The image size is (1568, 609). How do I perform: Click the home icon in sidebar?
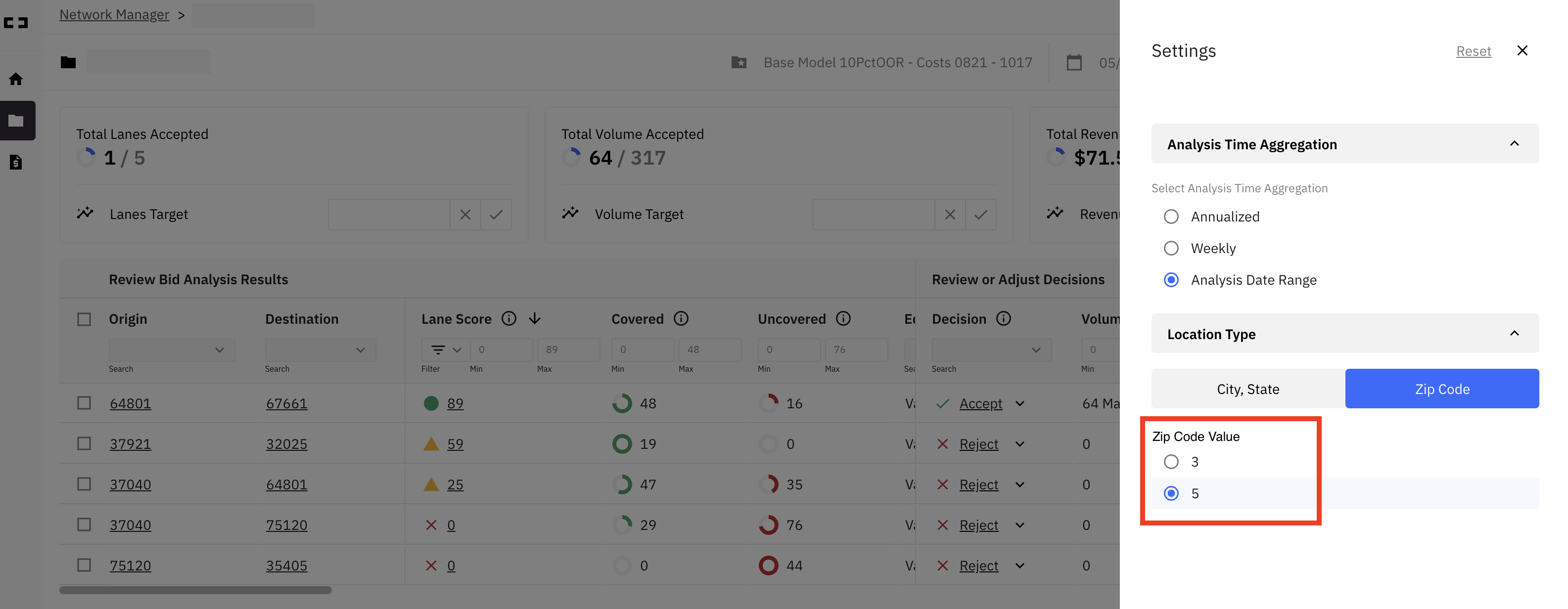(x=16, y=79)
